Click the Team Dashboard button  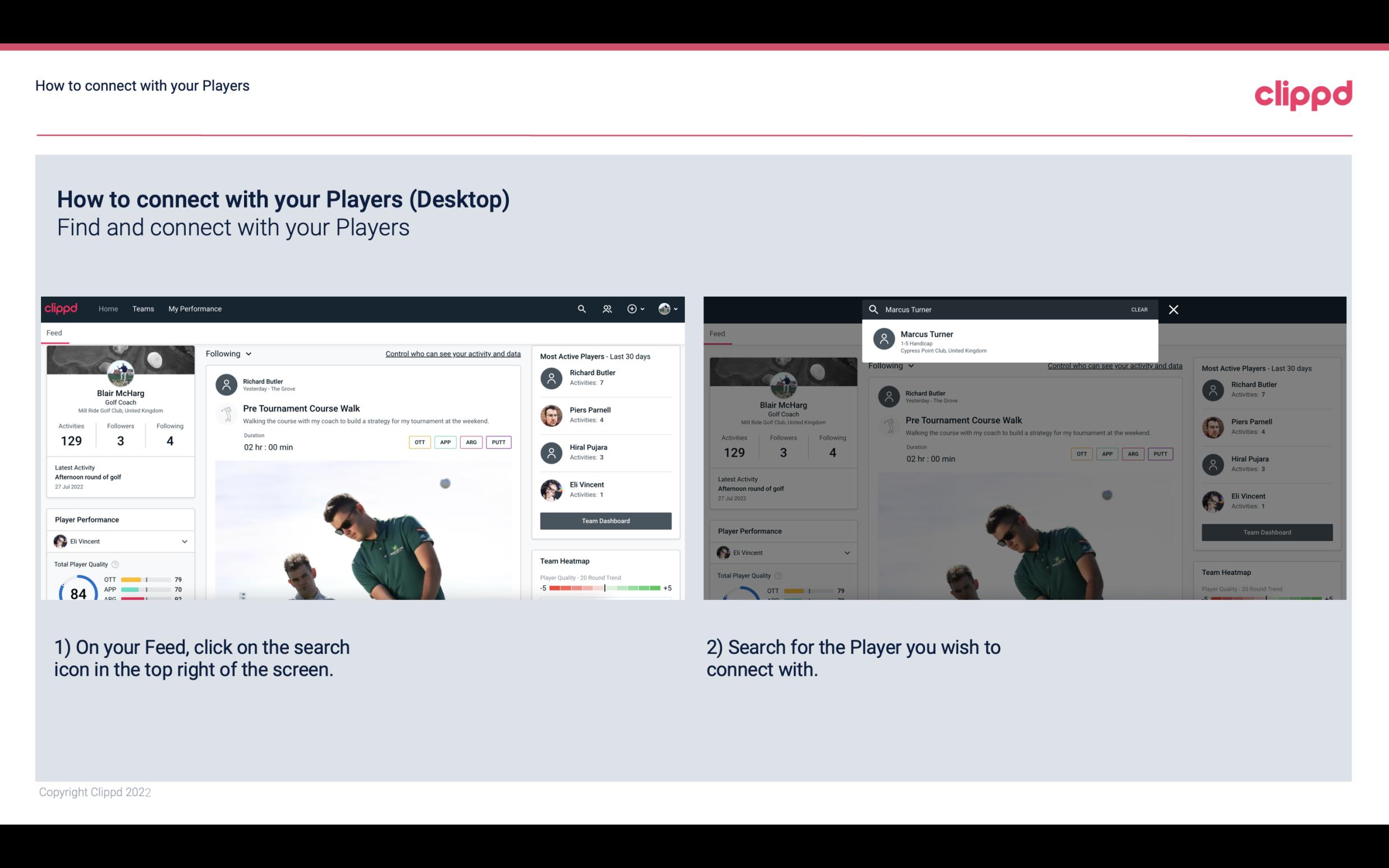[605, 520]
